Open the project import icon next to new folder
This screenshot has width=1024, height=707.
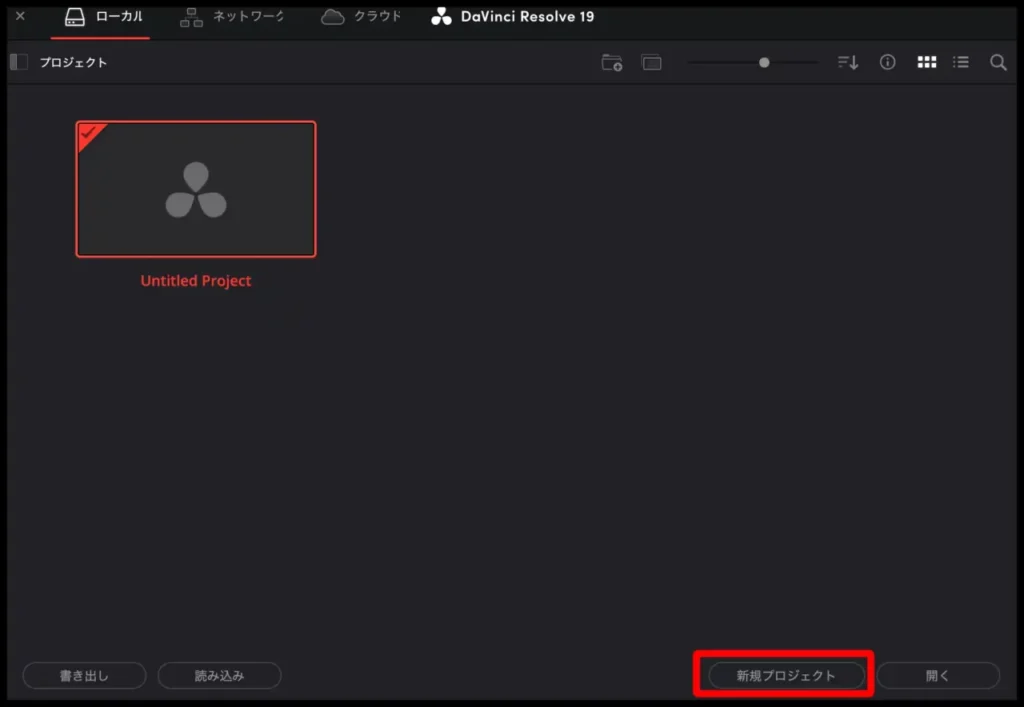click(x=652, y=62)
